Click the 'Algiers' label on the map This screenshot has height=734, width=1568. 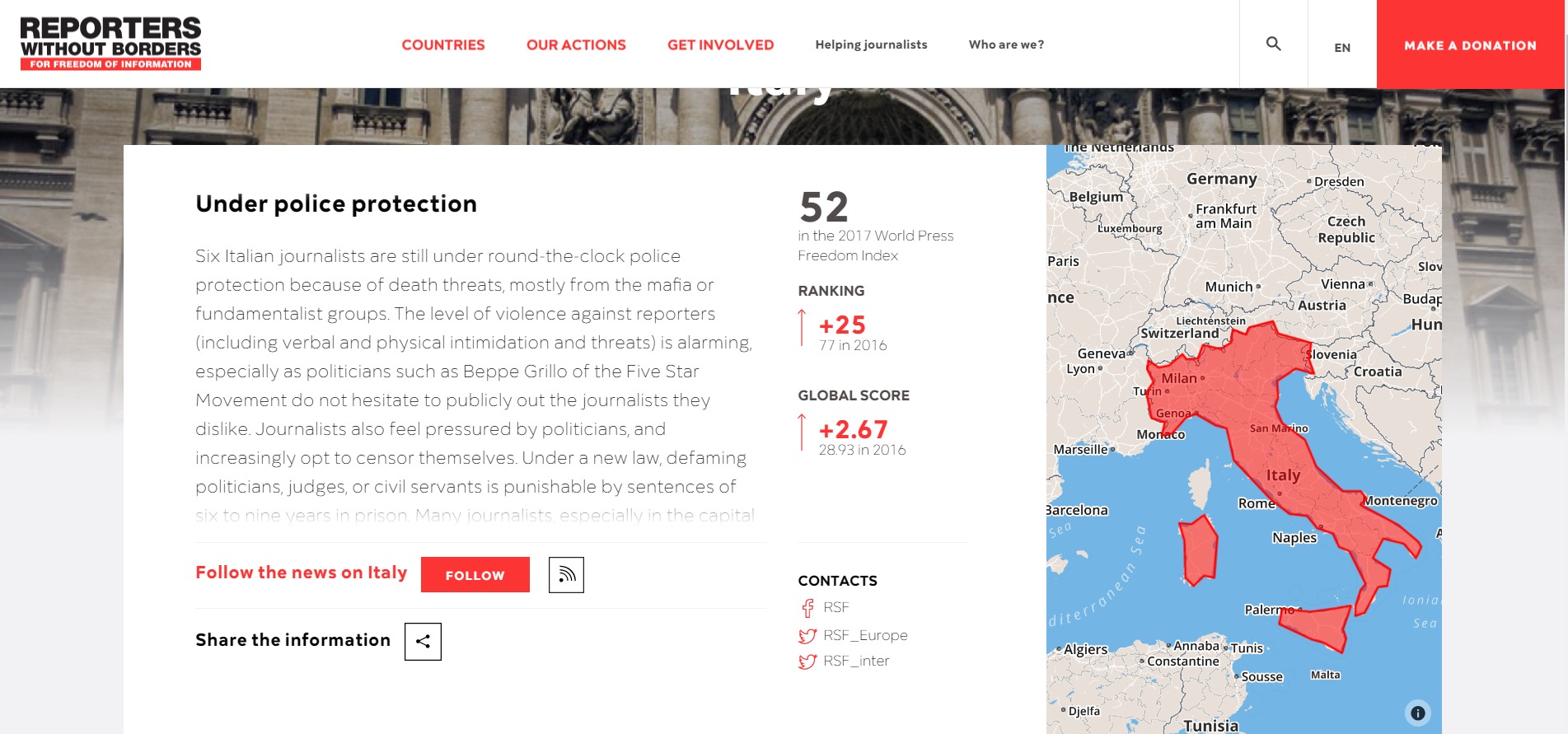(x=1085, y=649)
